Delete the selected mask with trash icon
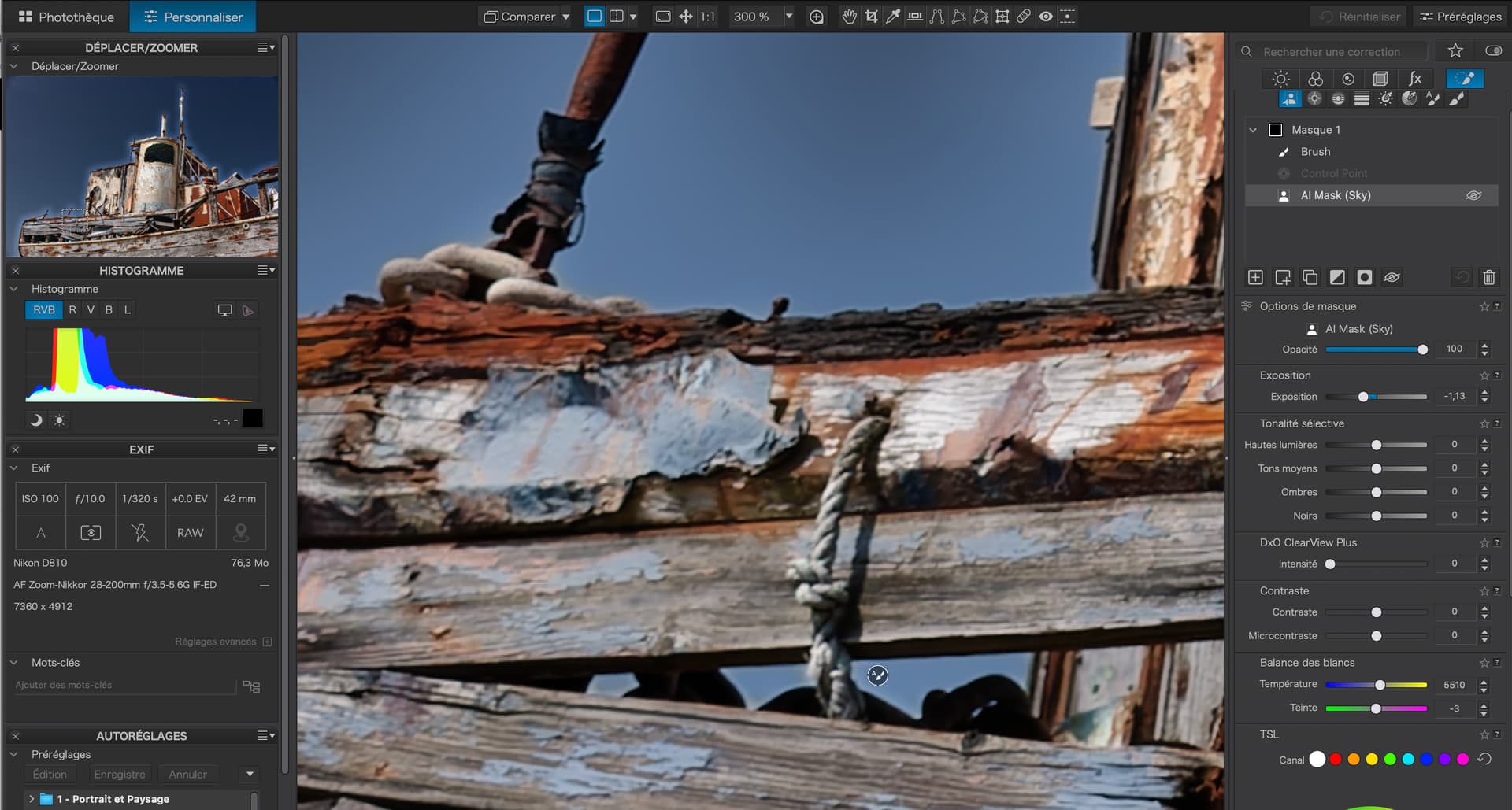This screenshot has width=1512, height=810. pos(1488,277)
